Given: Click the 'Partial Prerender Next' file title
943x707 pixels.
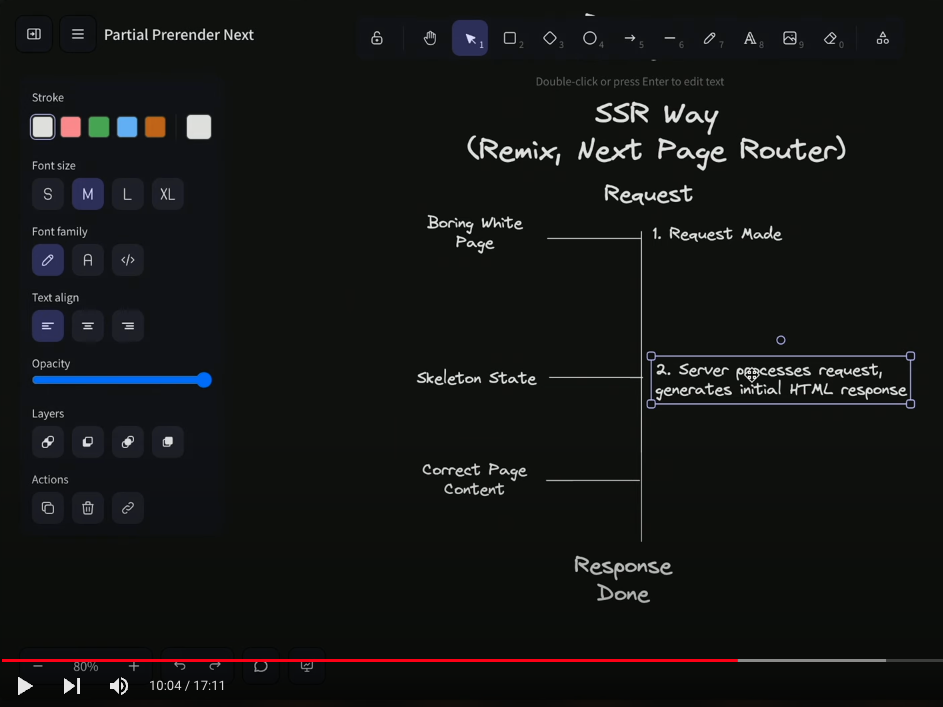Looking at the screenshot, I should (179, 35).
